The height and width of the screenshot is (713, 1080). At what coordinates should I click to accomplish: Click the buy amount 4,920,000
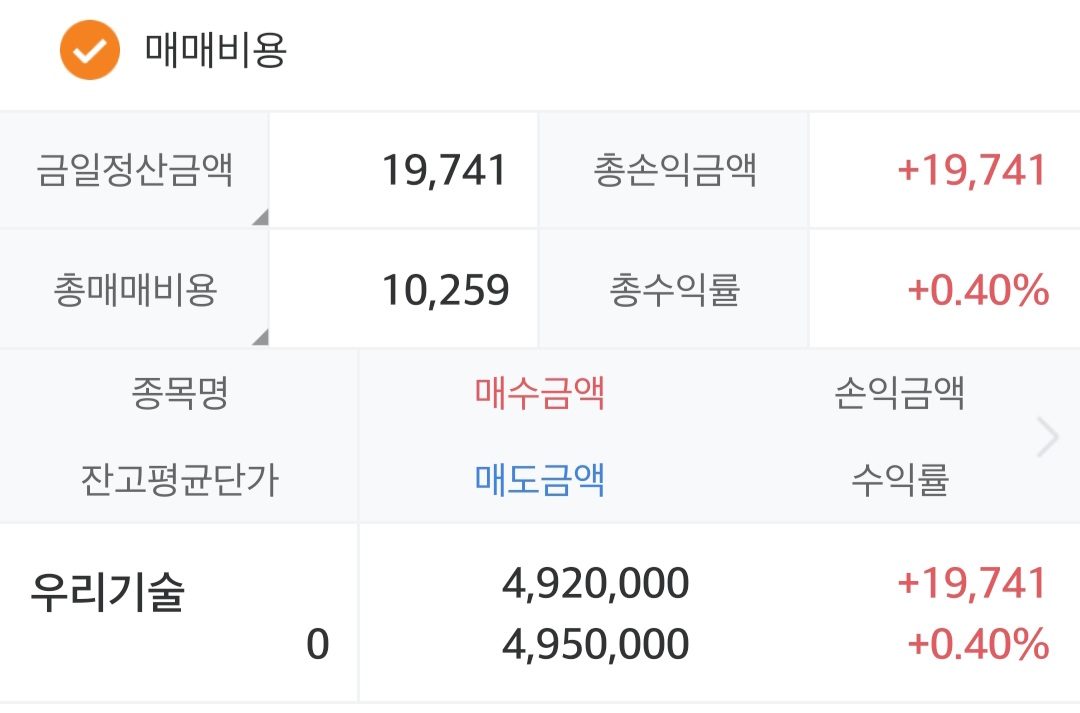(x=595, y=584)
